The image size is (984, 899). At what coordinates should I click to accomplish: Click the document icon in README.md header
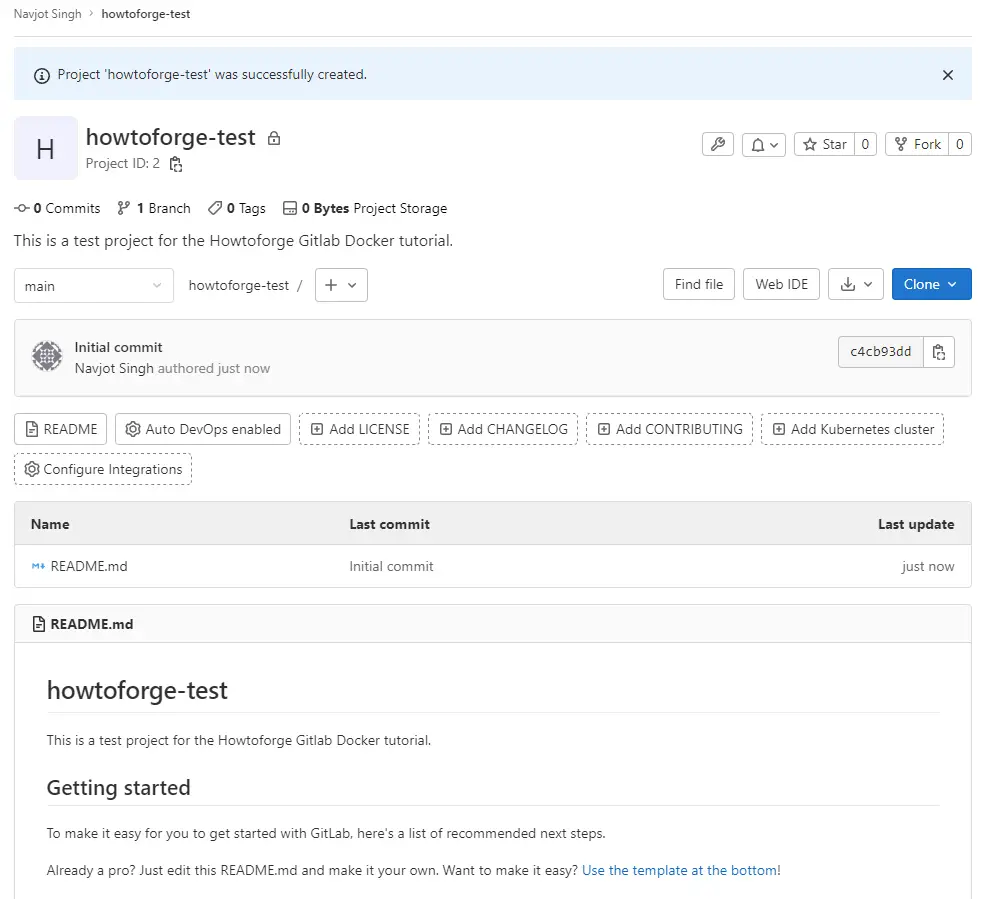click(38, 624)
